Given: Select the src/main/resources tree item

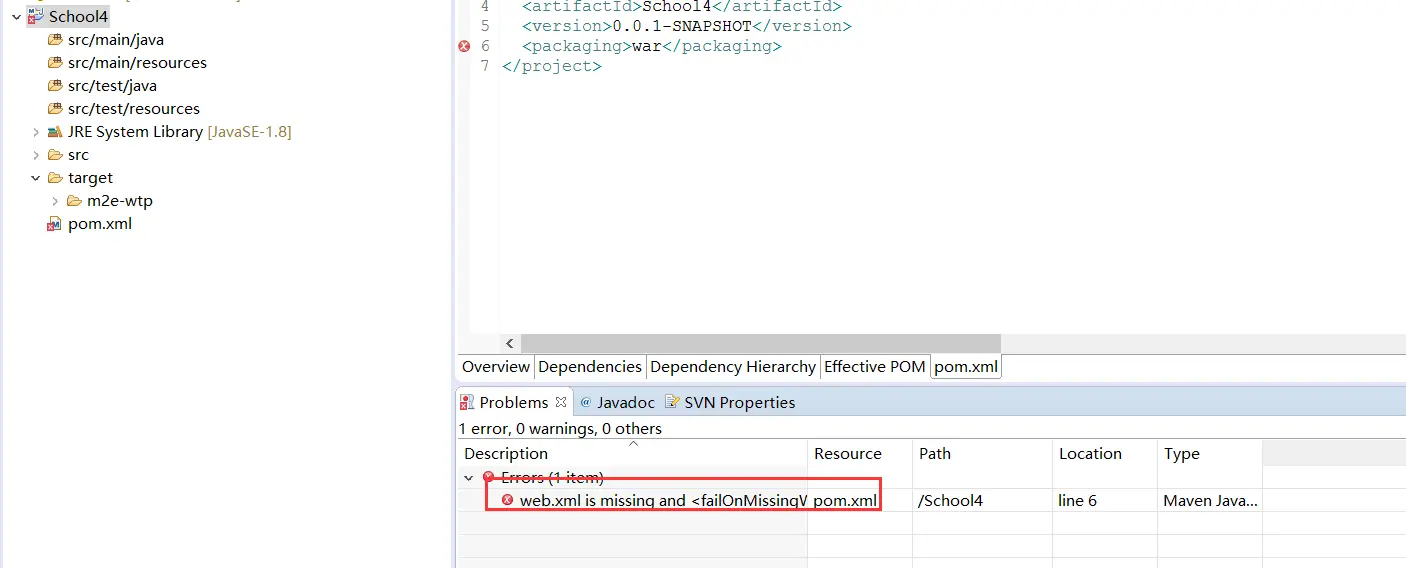Looking at the screenshot, I should tap(137, 63).
